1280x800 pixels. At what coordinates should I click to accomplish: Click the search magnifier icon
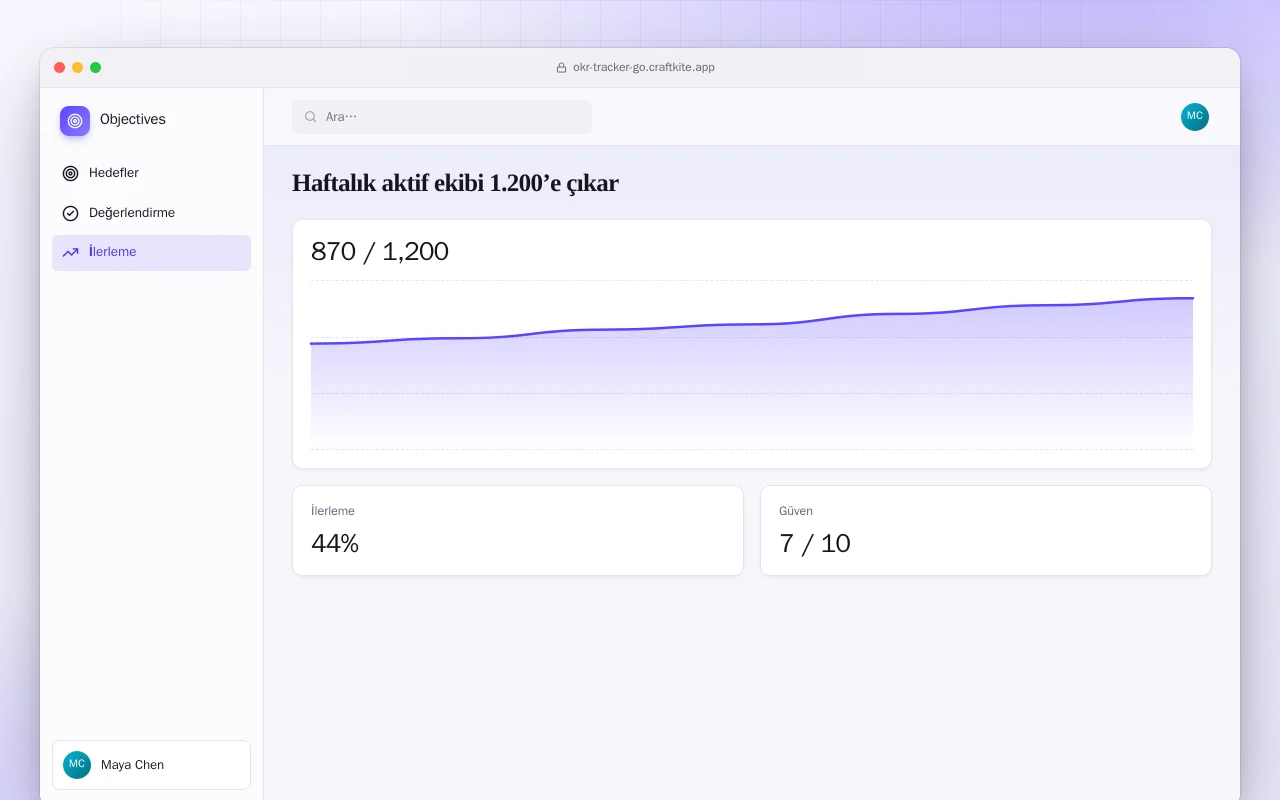311,117
